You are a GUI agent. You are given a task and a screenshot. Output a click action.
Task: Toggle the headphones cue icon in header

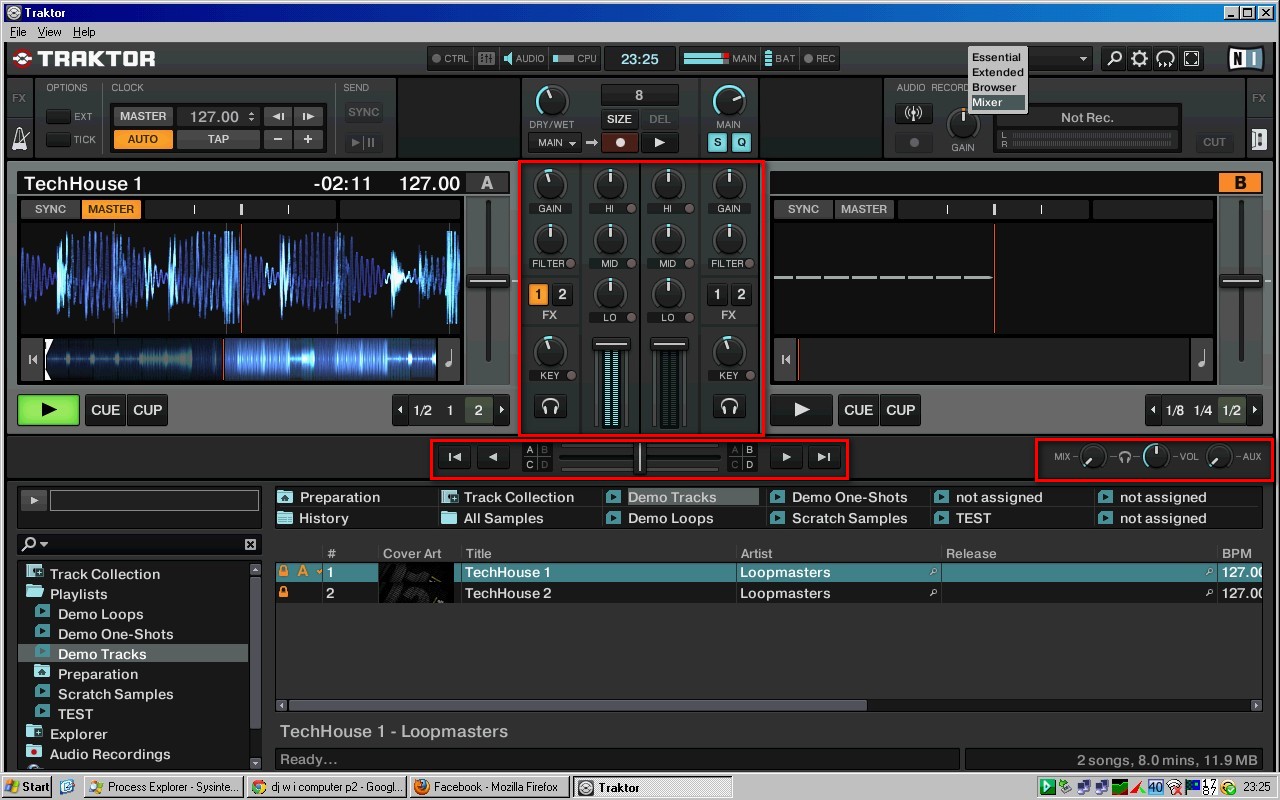click(x=1165, y=59)
